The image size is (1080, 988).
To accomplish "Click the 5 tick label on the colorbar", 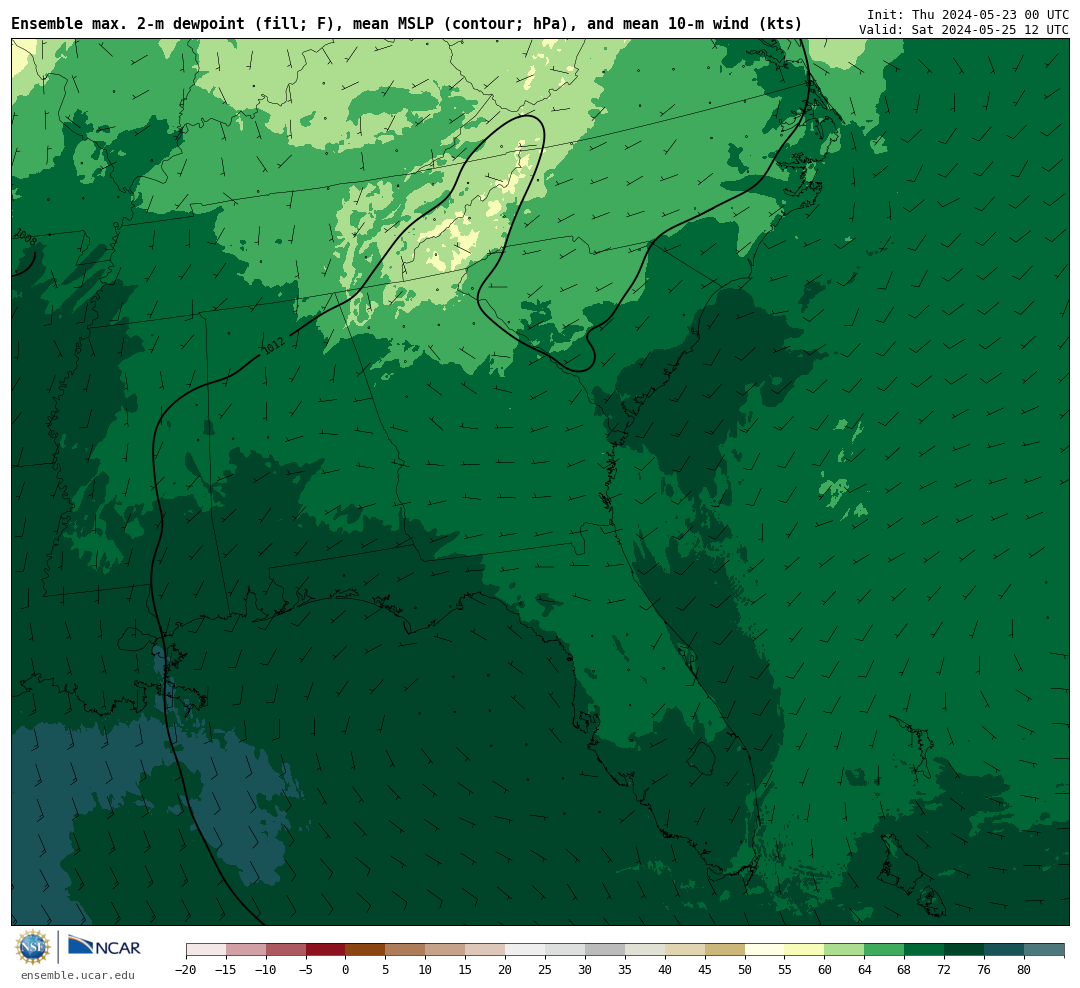I will (x=386, y=970).
